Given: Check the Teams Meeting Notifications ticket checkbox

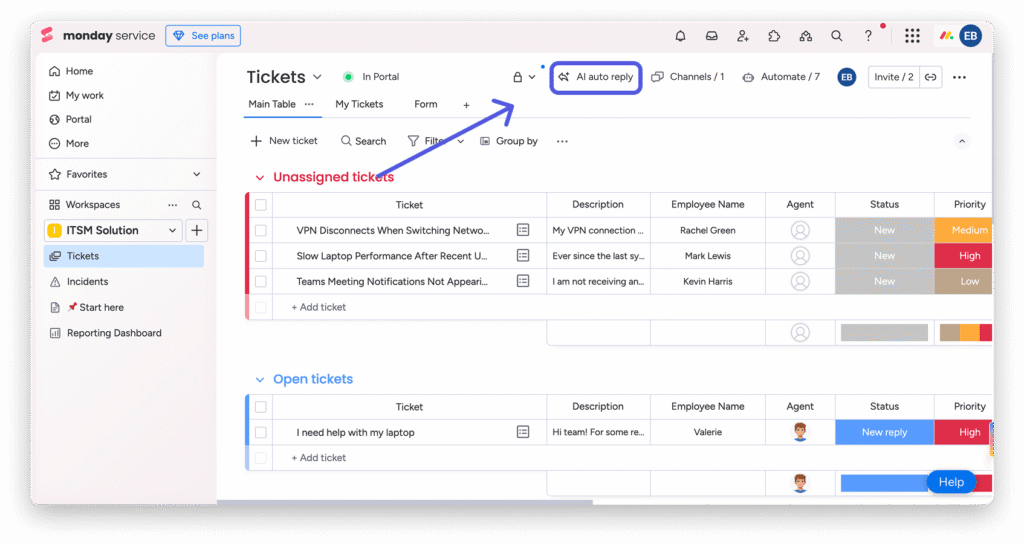Looking at the screenshot, I should point(261,281).
